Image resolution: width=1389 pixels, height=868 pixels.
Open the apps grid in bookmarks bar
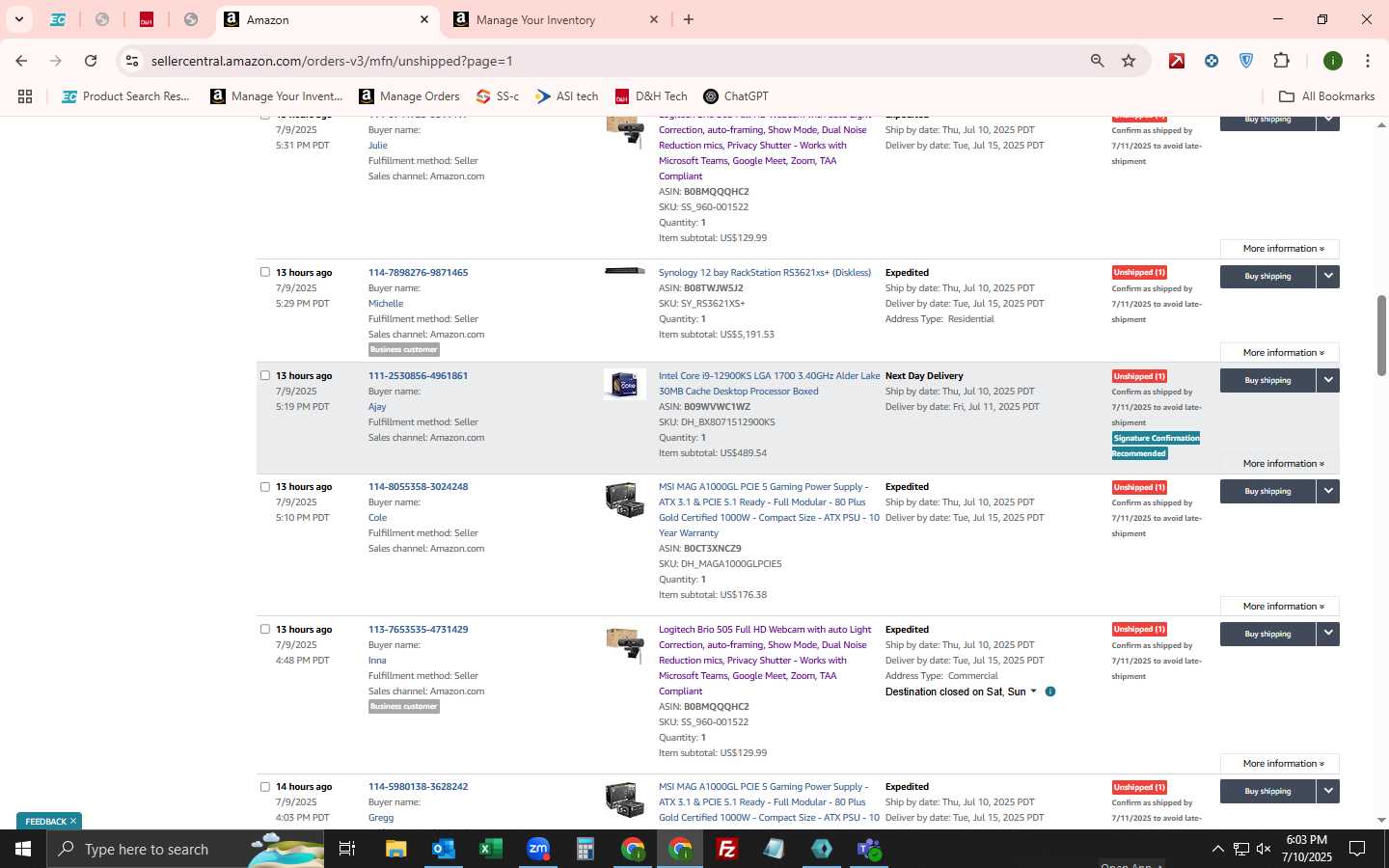click(x=25, y=96)
